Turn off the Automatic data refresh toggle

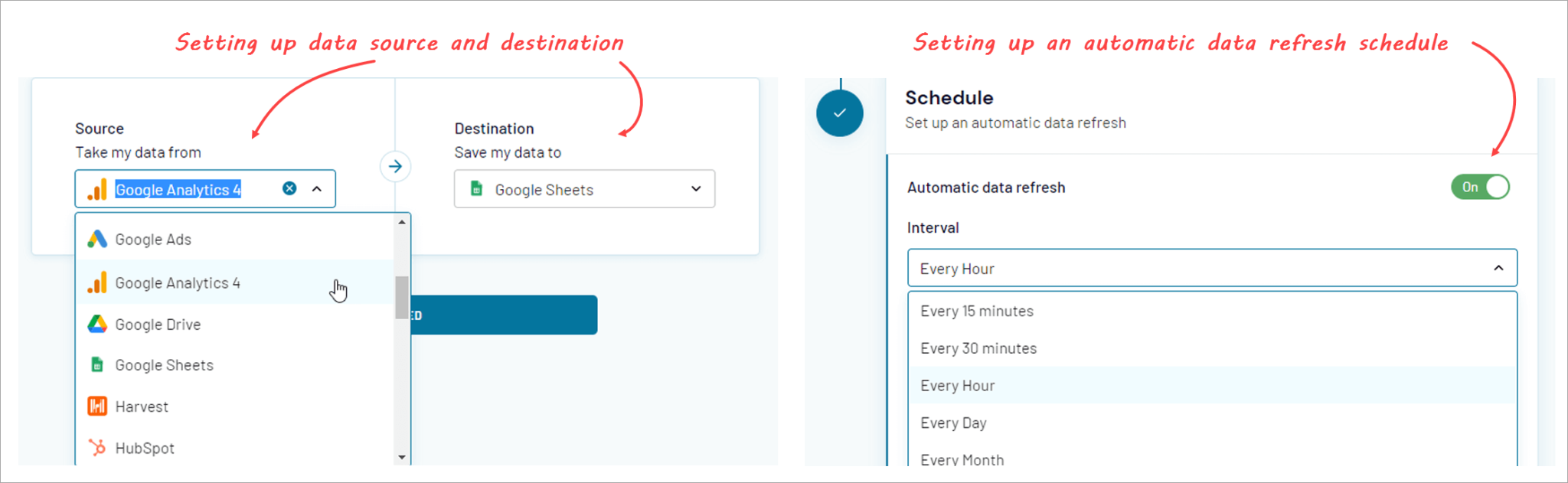click(1479, 187)
